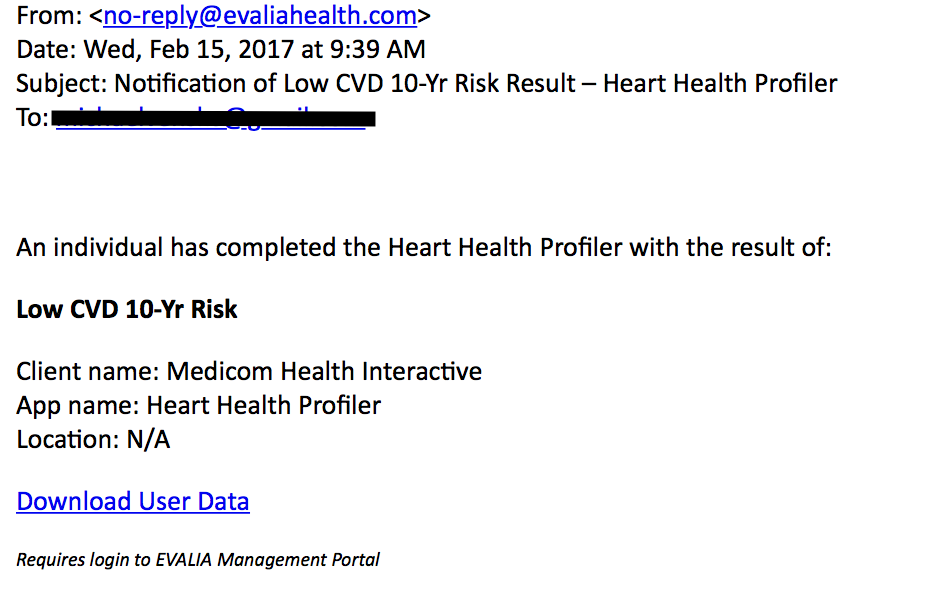Open the Download User Data link

[x=133, y=501]
